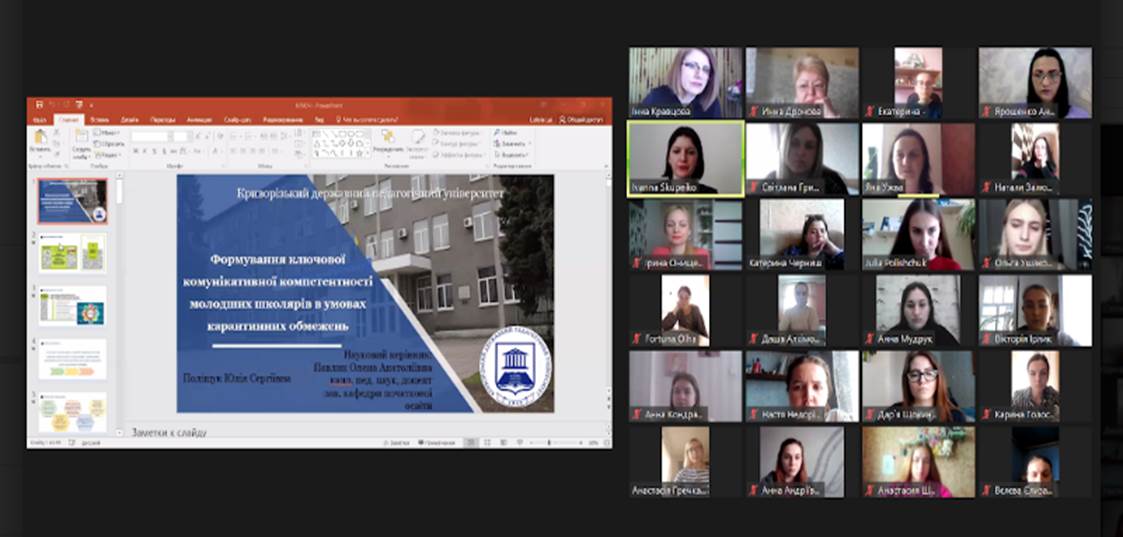The image size is (1123, 537).
Task: Click the Paste icon in the PowerPoint ribbon
Action: (x=40, y=137)
